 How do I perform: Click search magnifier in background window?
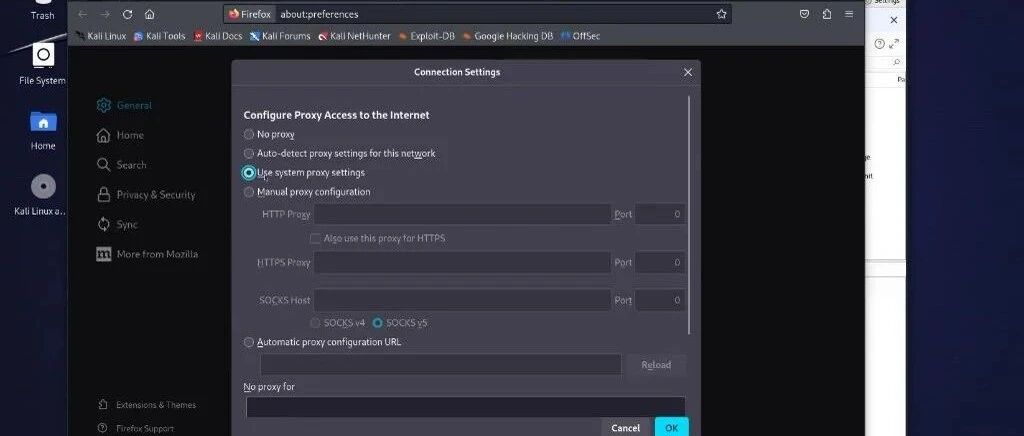tap(897, 62)
